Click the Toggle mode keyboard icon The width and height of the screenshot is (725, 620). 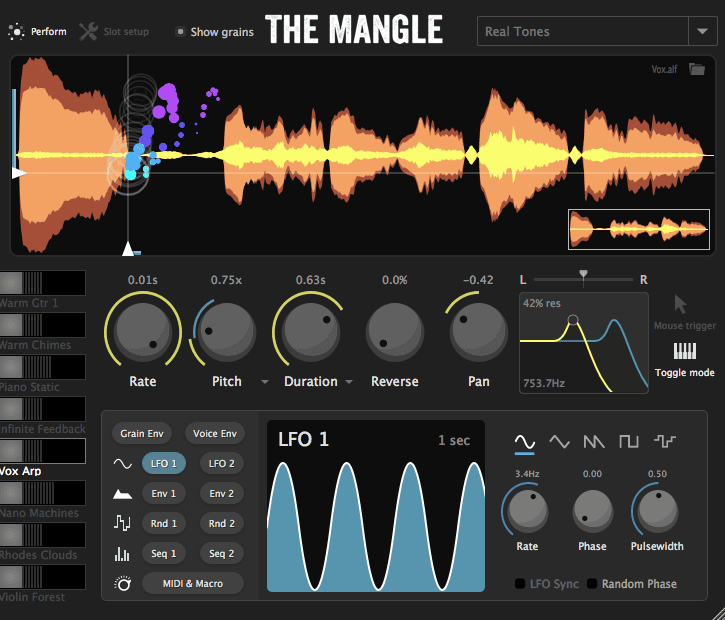point(685,353)
